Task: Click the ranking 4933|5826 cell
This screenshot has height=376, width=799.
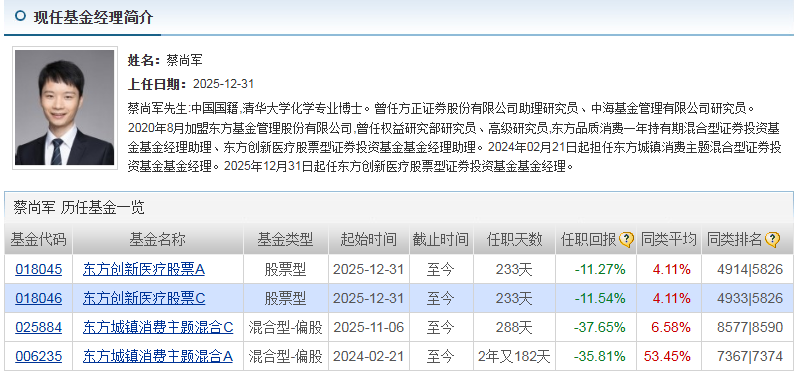Action: click(750, 299)
